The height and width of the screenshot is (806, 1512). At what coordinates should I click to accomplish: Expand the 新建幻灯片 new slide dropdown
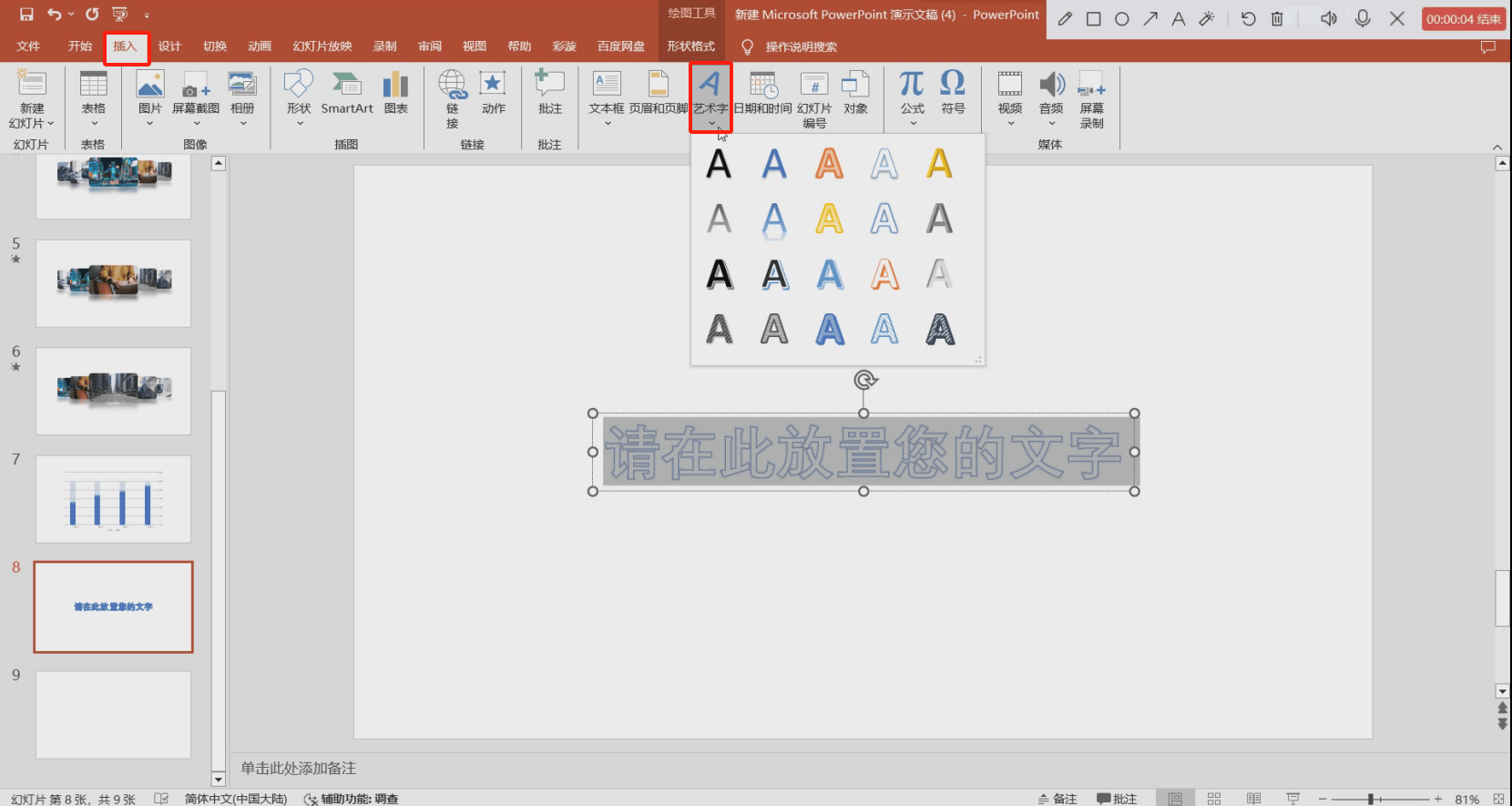click(x=32, y=123)
